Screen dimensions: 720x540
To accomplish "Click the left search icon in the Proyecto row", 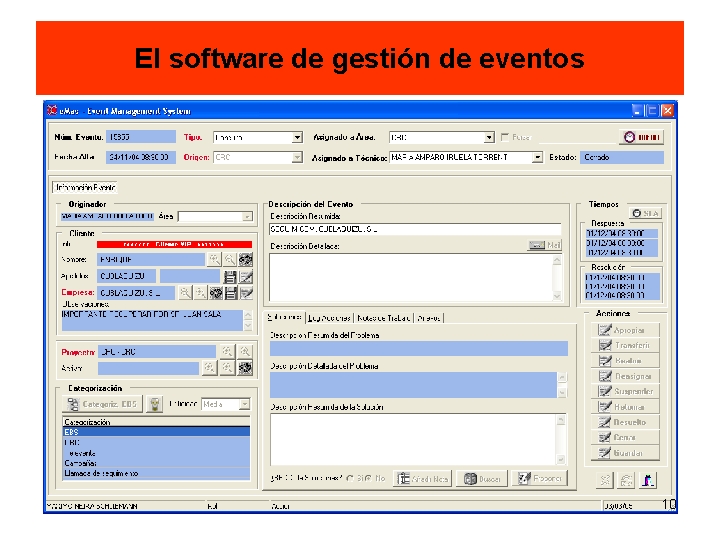I will [x=227, y=352].
